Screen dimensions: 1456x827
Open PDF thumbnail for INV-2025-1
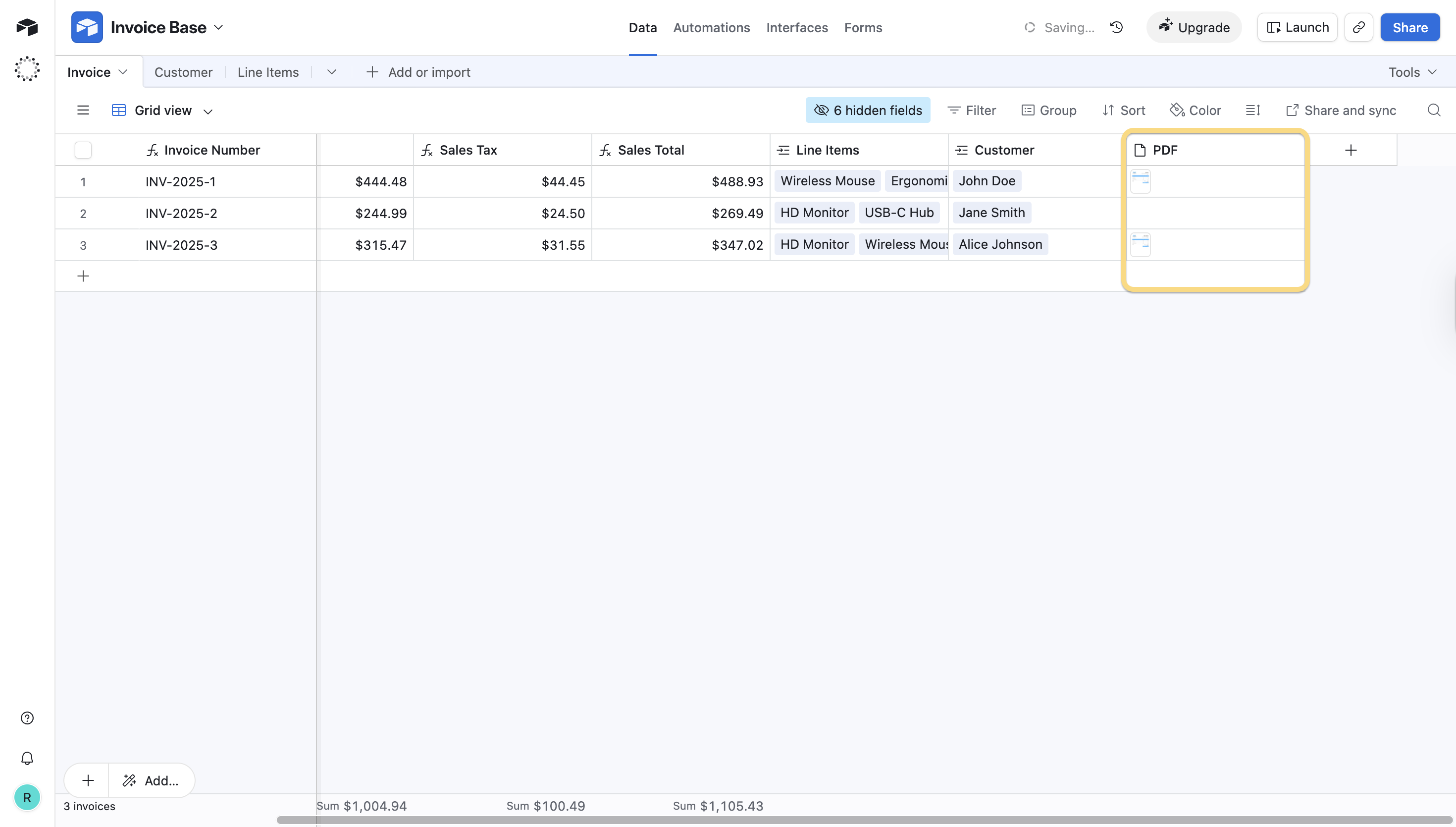1141,182
